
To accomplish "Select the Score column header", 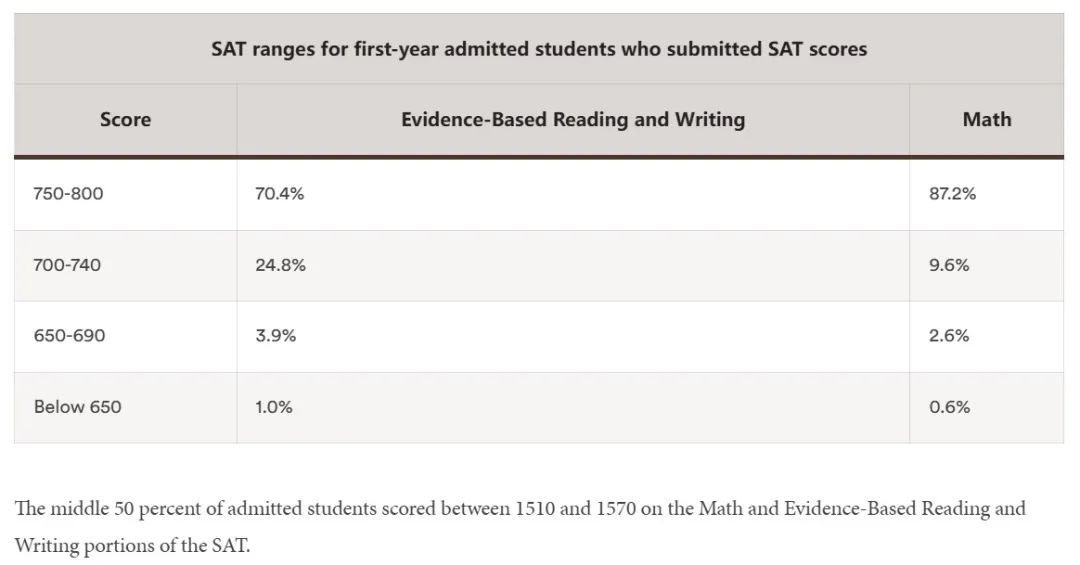I will point(125,119).
